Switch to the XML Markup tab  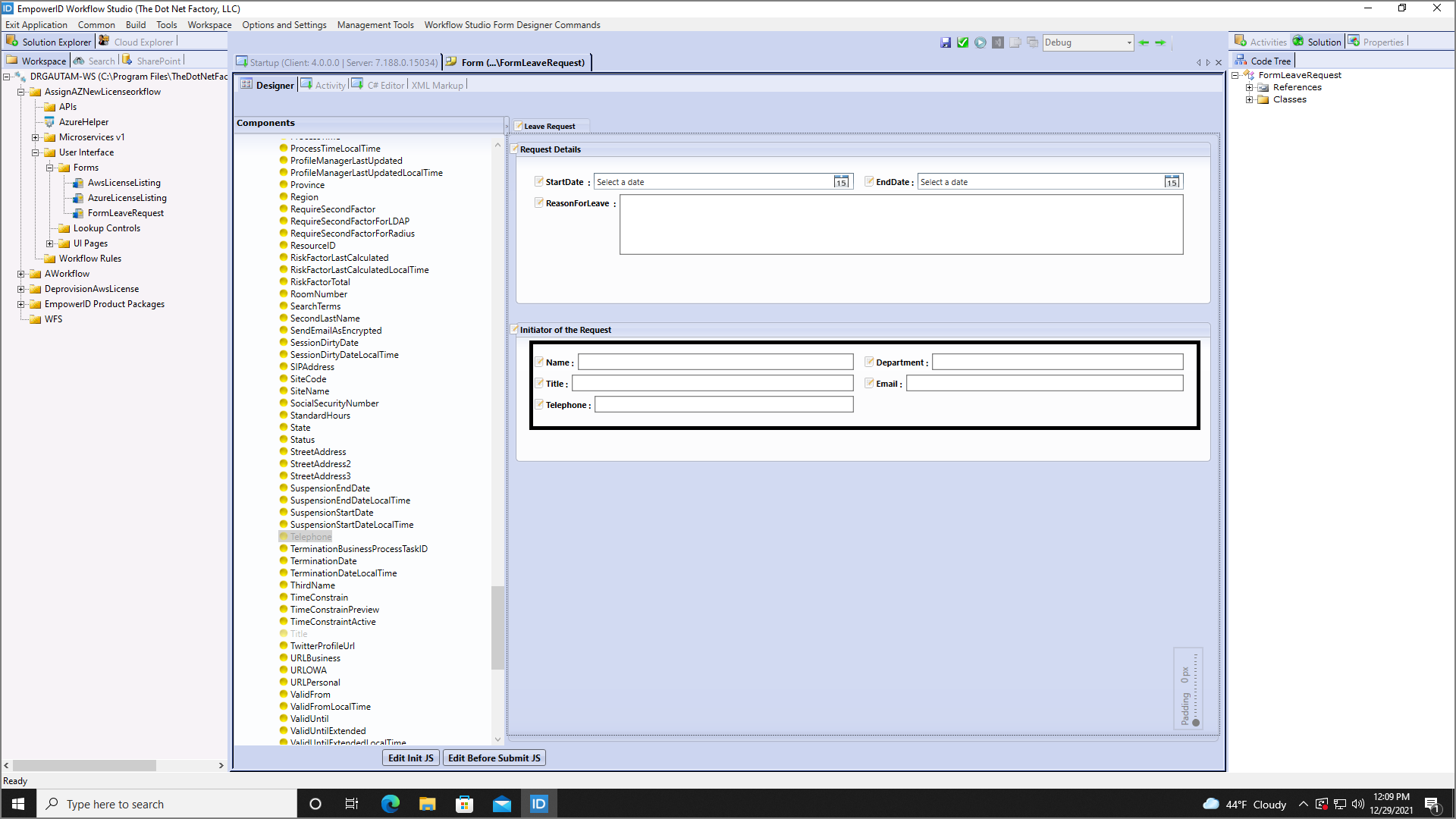pos(437,85)
